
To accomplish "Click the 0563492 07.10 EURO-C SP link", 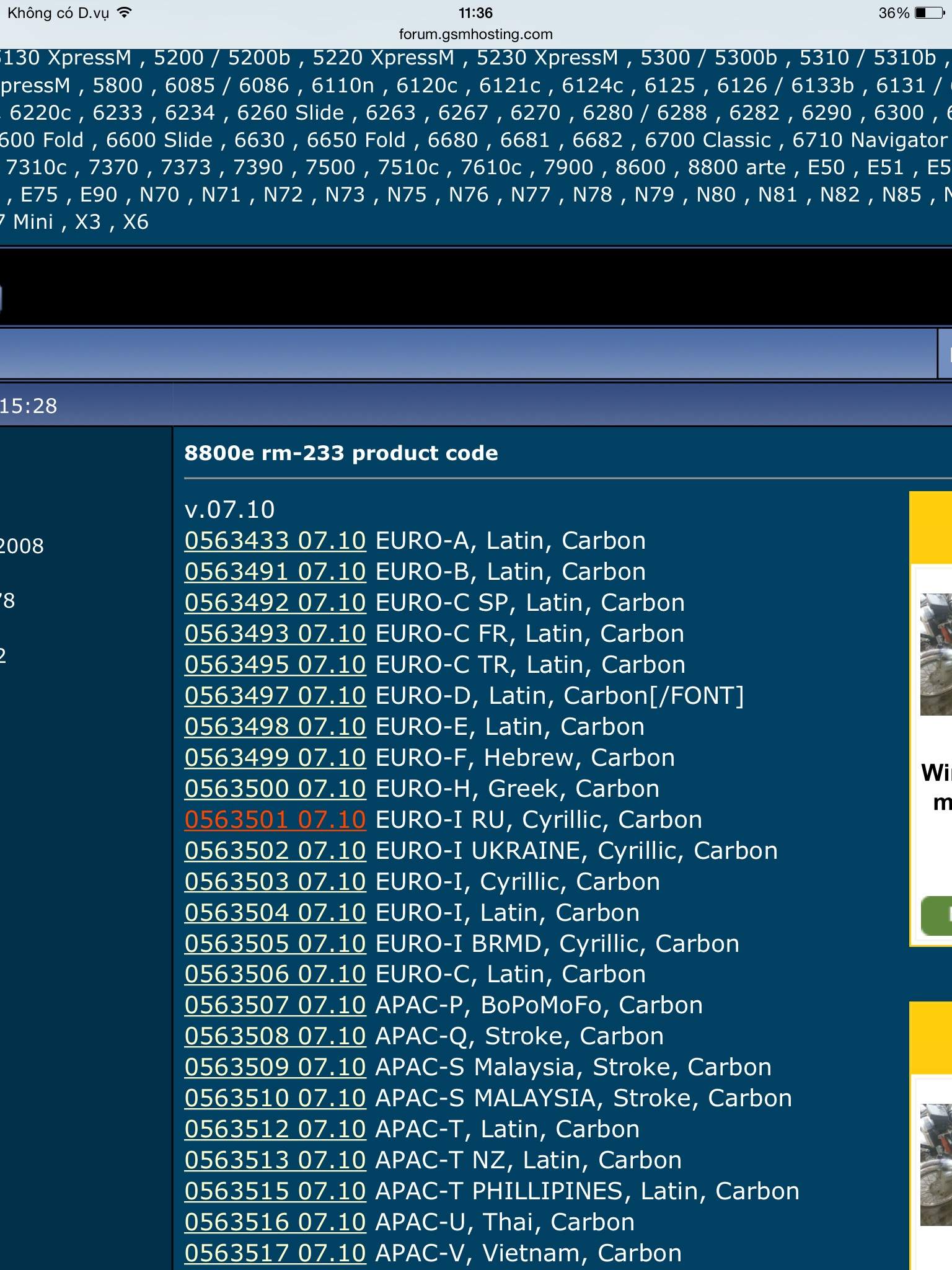I will 275,603.
